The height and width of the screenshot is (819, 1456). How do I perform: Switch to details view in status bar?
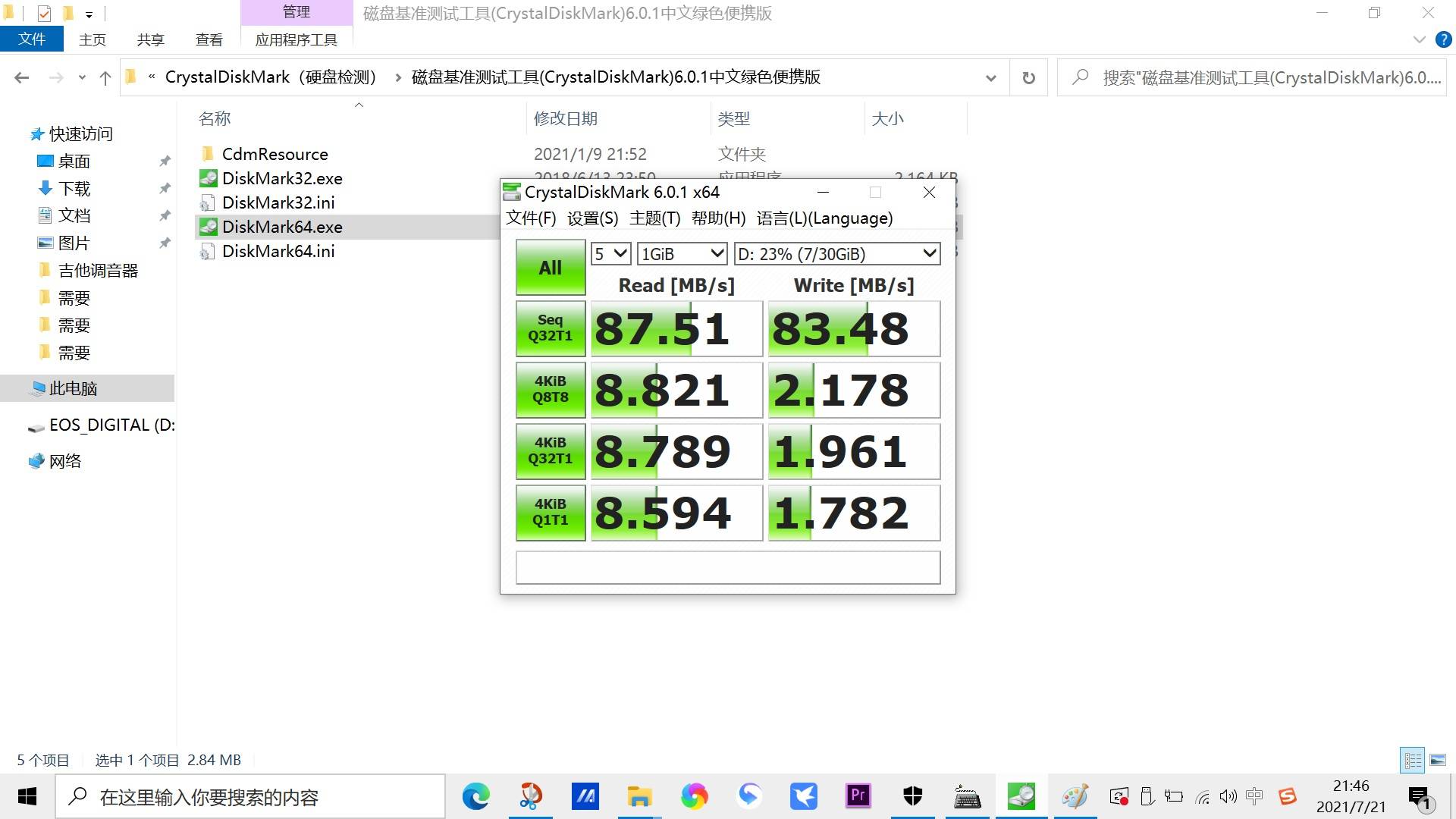pyautogui.click(x=1413, y=760)
